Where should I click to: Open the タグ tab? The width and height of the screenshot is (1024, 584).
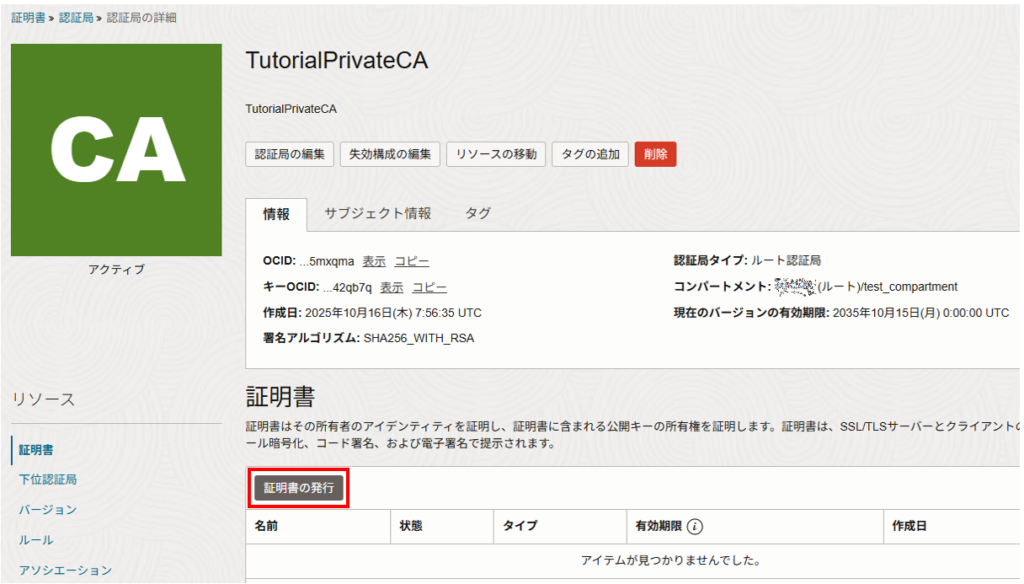[x=478, y=213]
